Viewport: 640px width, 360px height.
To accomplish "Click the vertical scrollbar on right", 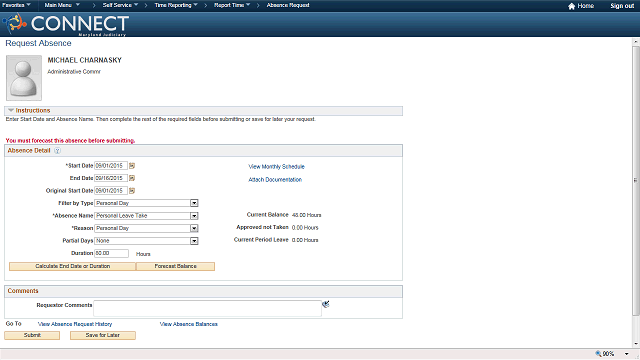I will click(636, 180).
